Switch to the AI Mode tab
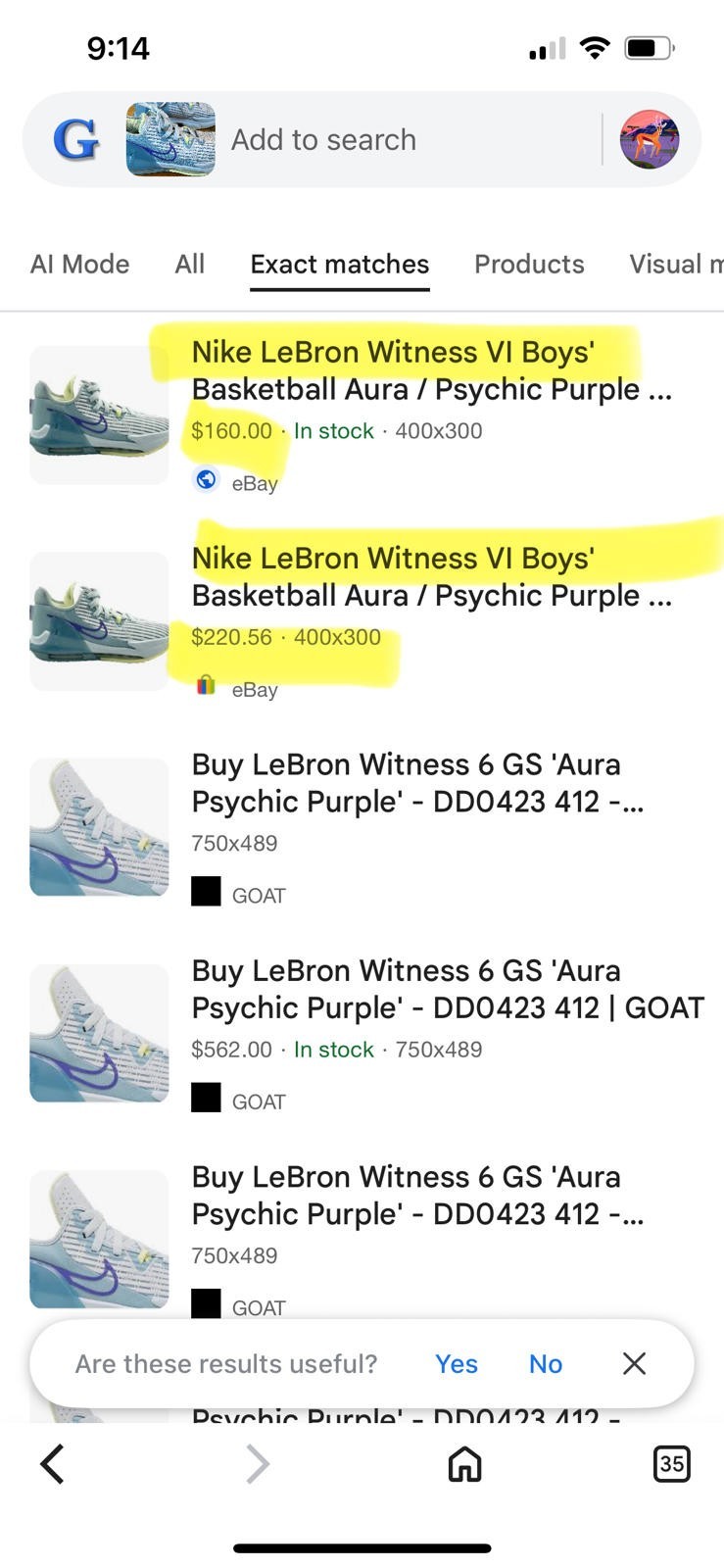This screenshot has width=724, height=1568. point(79,264)
